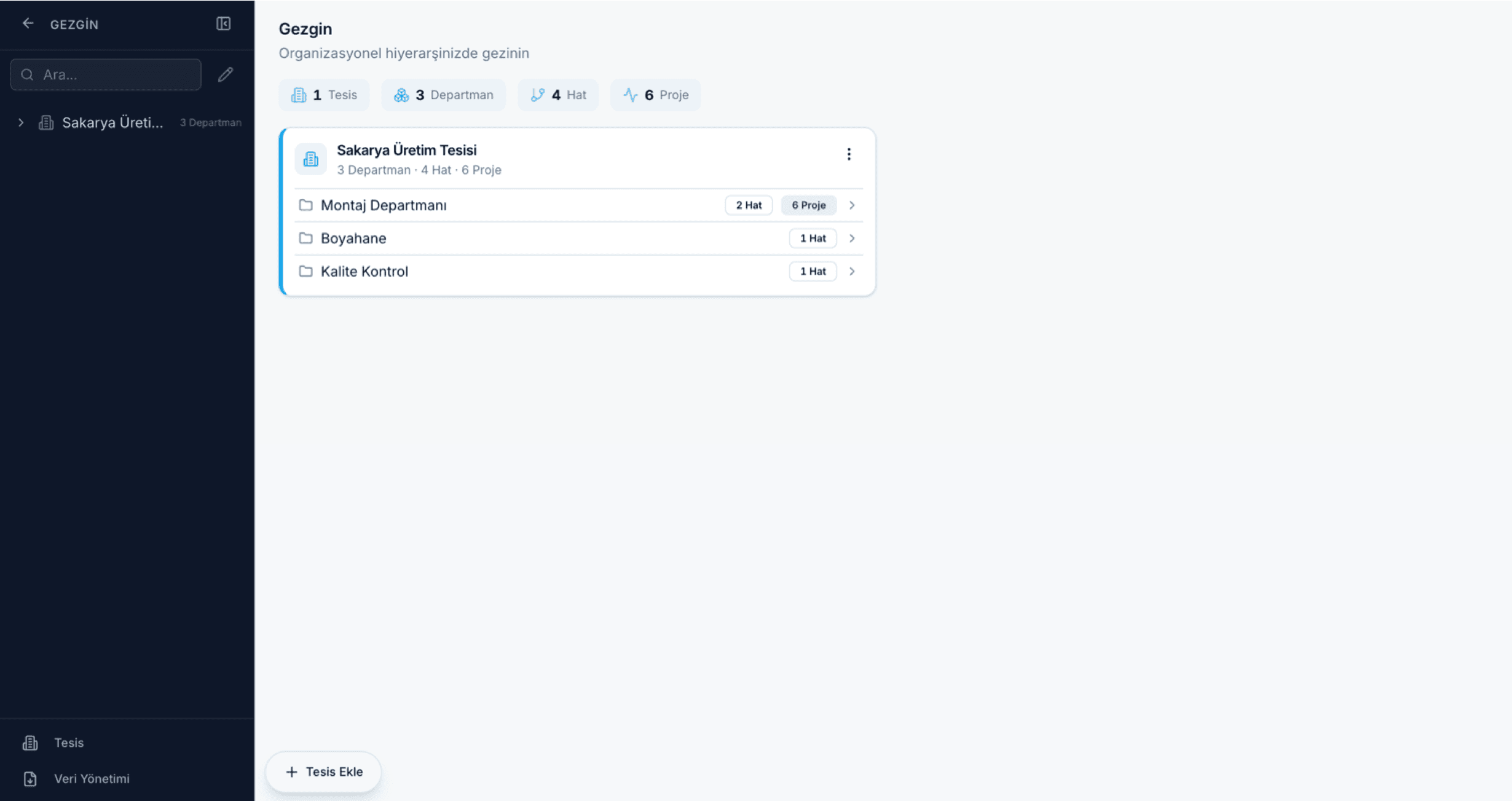This screenshot has height=801, width=1512.
Task: Click the Tesis building icon in stats
Action: pyautogui.click(x=299, y=95)
